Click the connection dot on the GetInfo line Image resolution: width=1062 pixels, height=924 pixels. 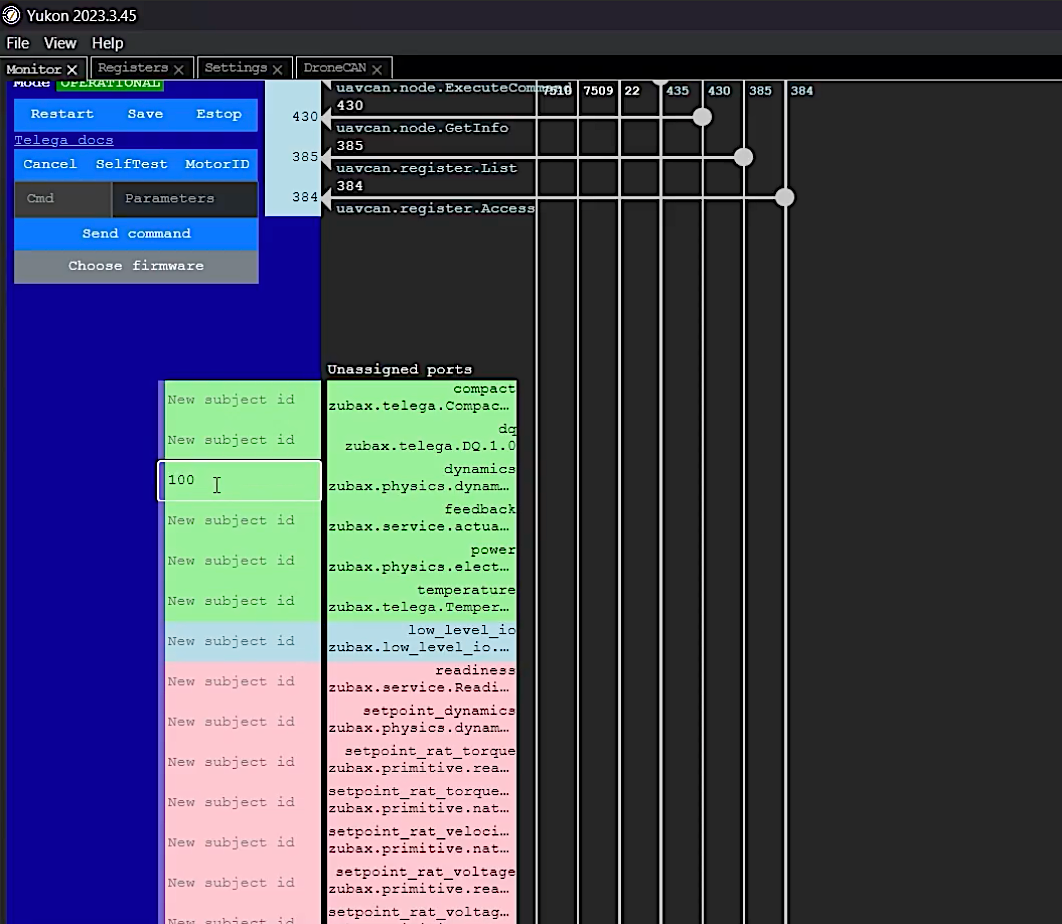tap(702, 117)
